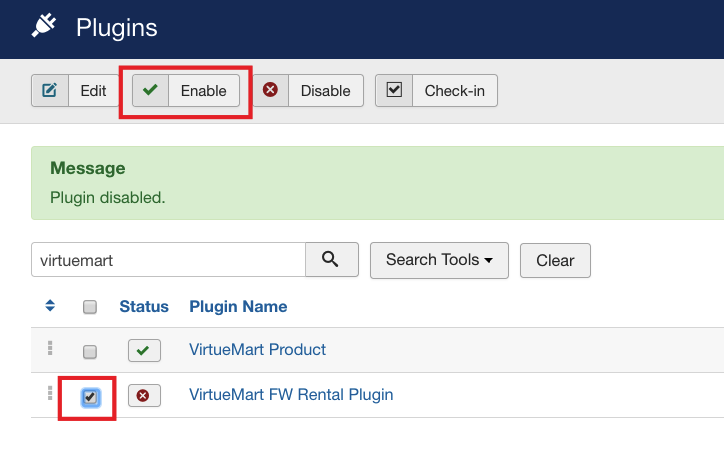Image resolution: width=724 pixels, height=461 pixels.
Task: Click the magnifying glass search button
Action: (x=332, y=260)
